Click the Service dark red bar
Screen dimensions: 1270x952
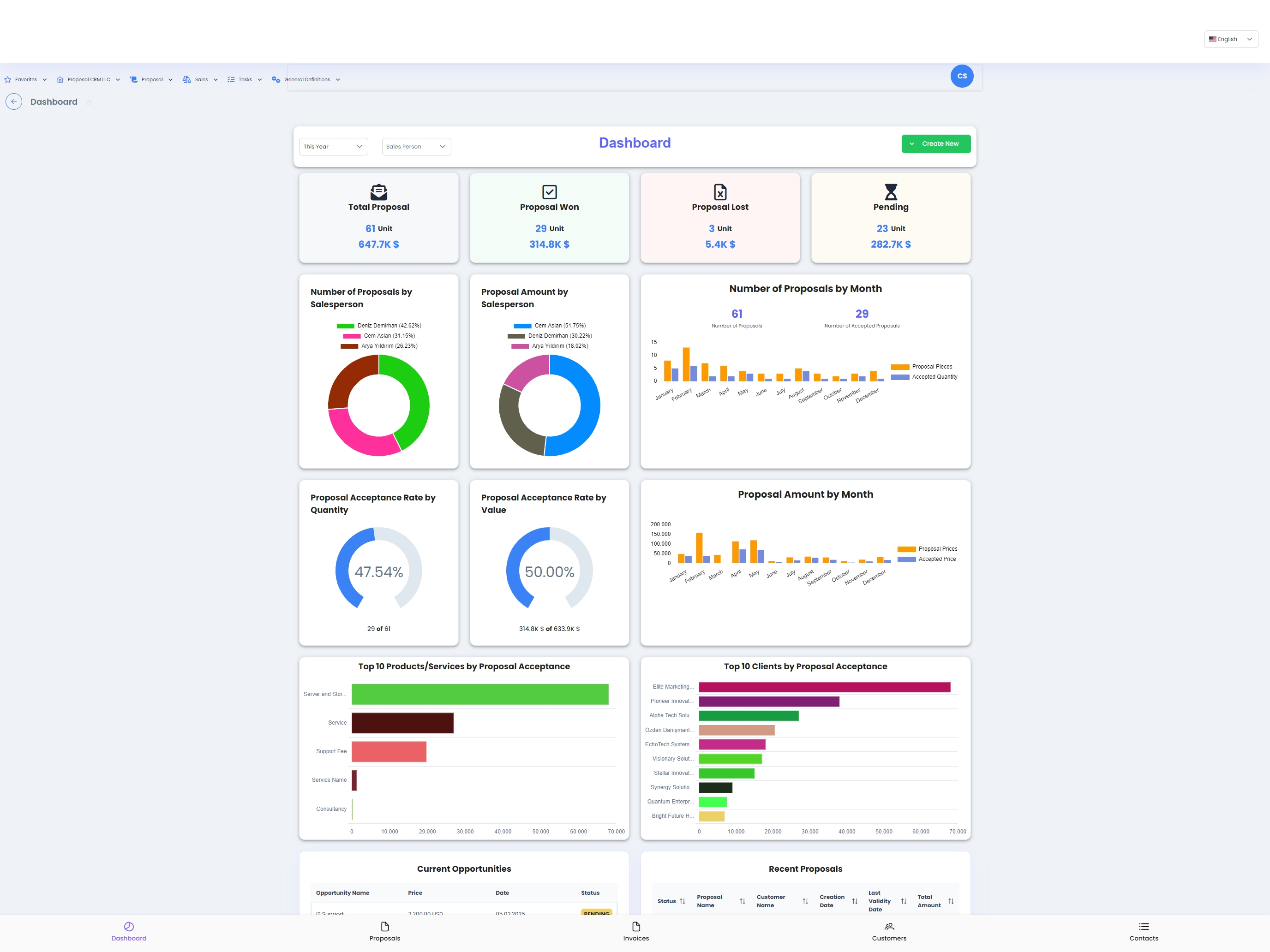point(402,723)
